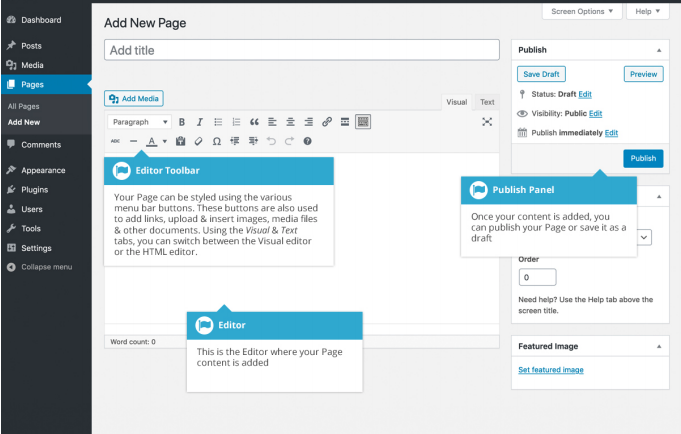The image size is (681, 434).
Task: Open the Help tab dropdown
Action: pos(648,11)
